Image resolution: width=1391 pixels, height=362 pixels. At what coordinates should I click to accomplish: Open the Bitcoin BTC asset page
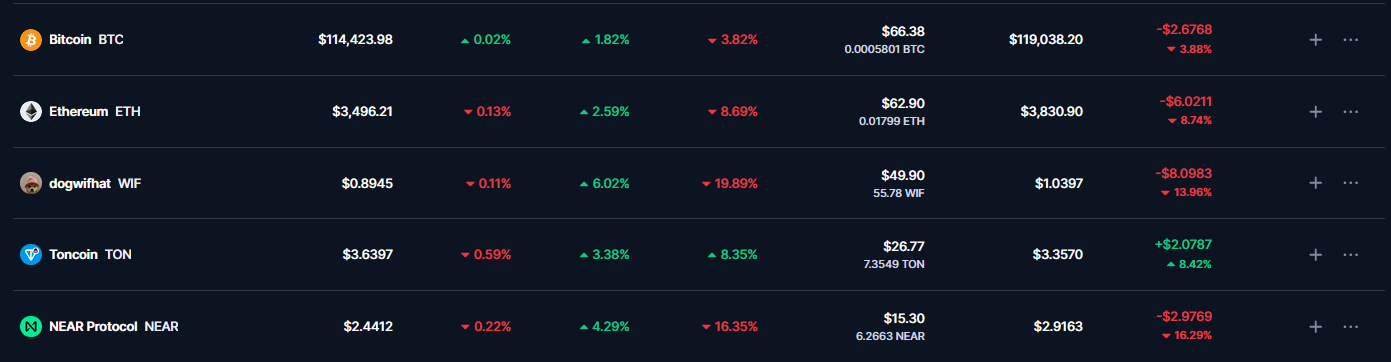point(86,40)
